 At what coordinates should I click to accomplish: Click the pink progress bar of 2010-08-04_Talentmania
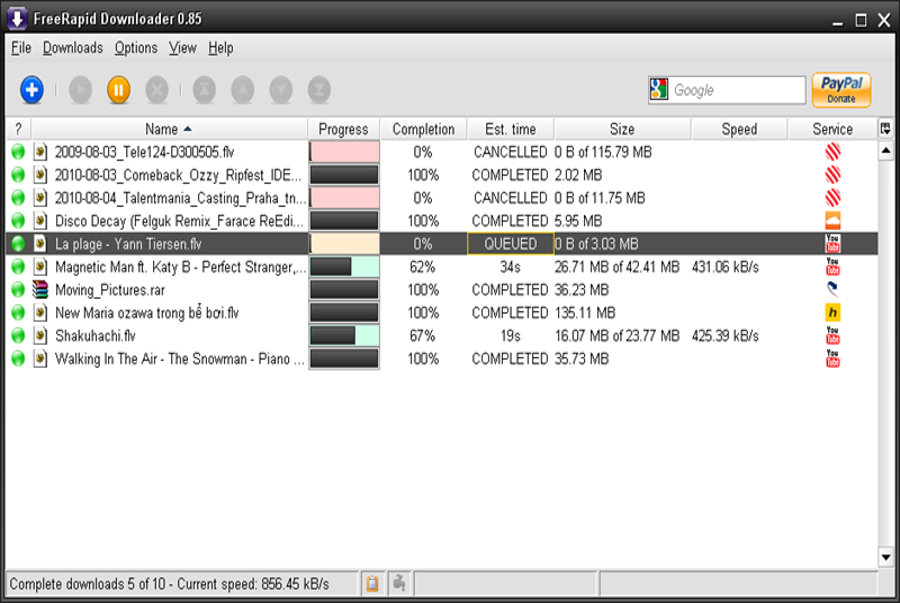tap(344, 198)
